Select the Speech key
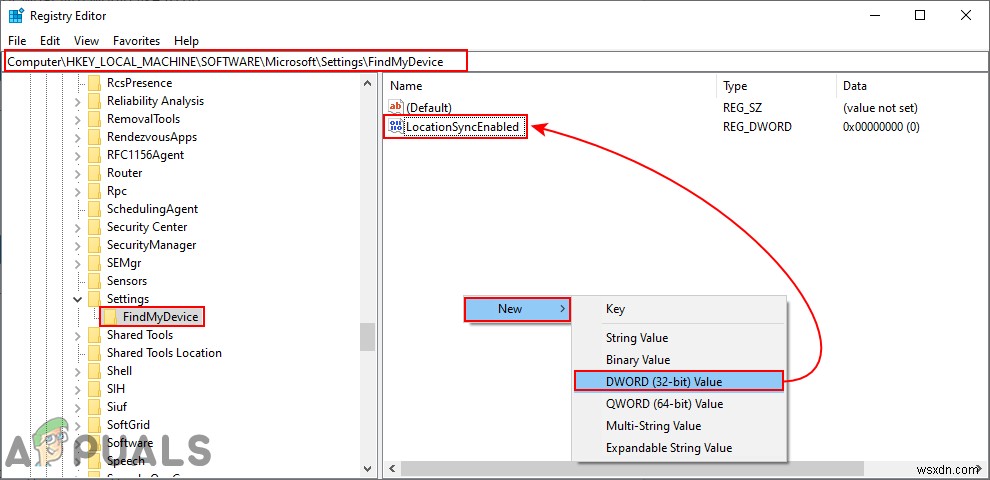Screen dimensions: 990x480 [x=126, y=461]
